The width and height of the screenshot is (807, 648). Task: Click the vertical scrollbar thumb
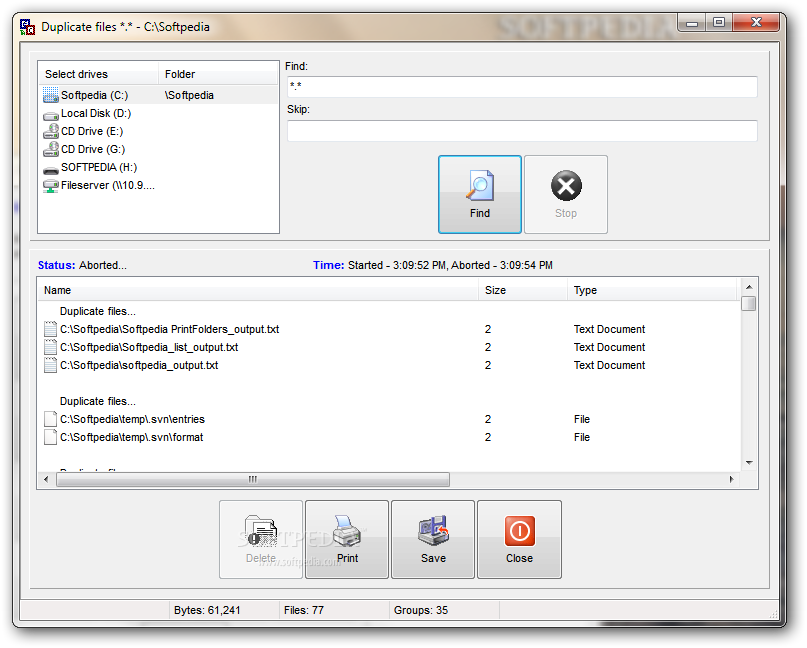coord(749,303)
